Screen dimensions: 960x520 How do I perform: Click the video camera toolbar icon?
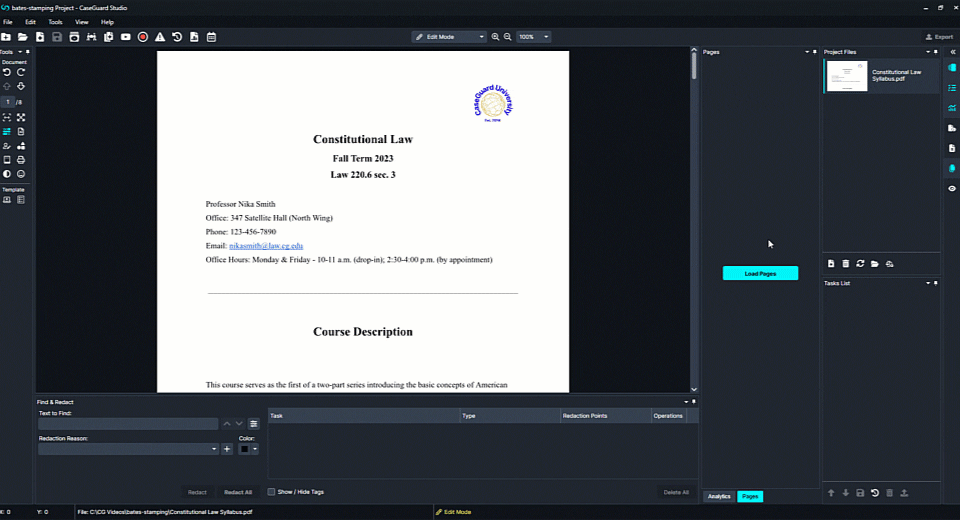click(126, 37)
